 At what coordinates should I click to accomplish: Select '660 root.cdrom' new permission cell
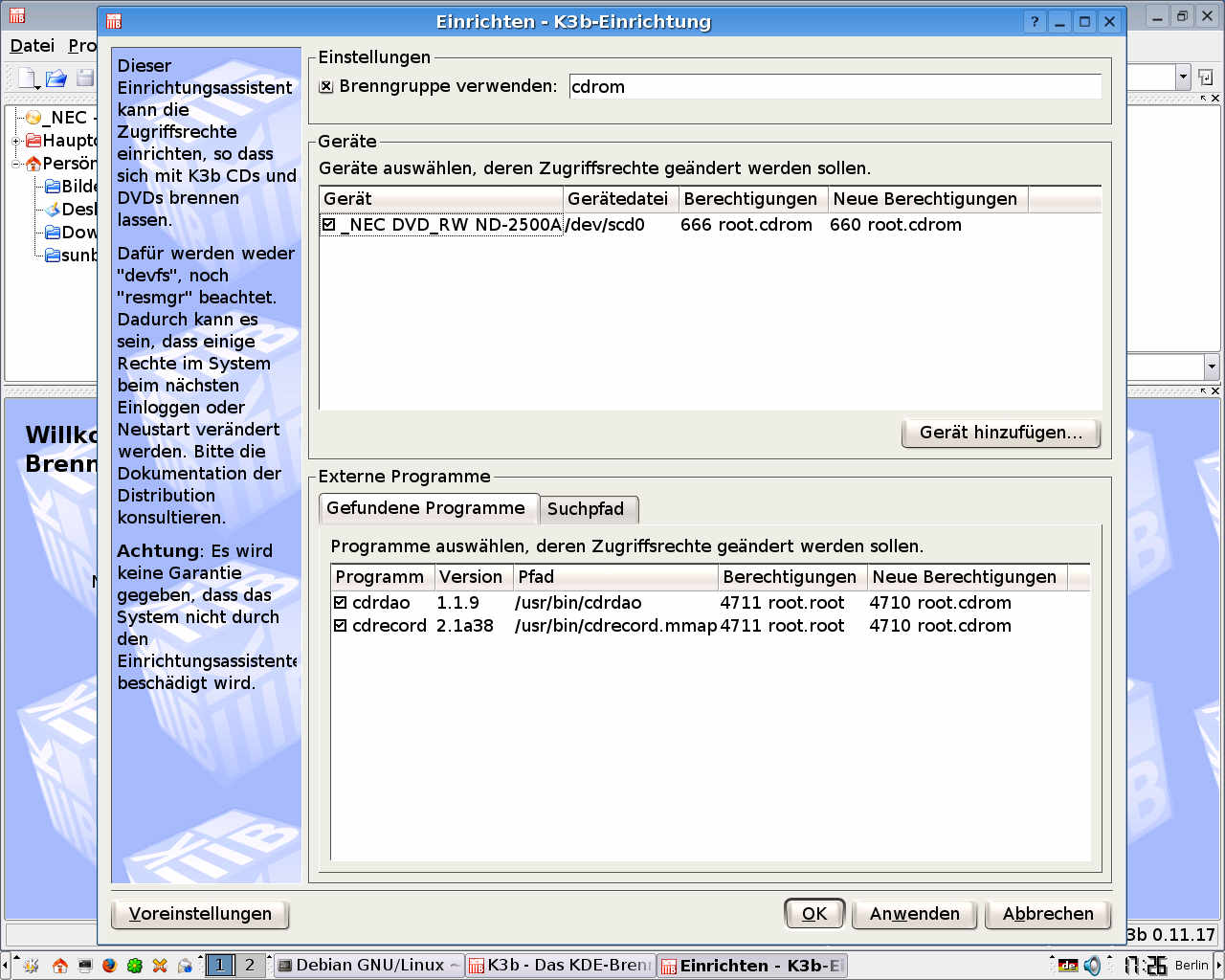(x=896, y=225)
